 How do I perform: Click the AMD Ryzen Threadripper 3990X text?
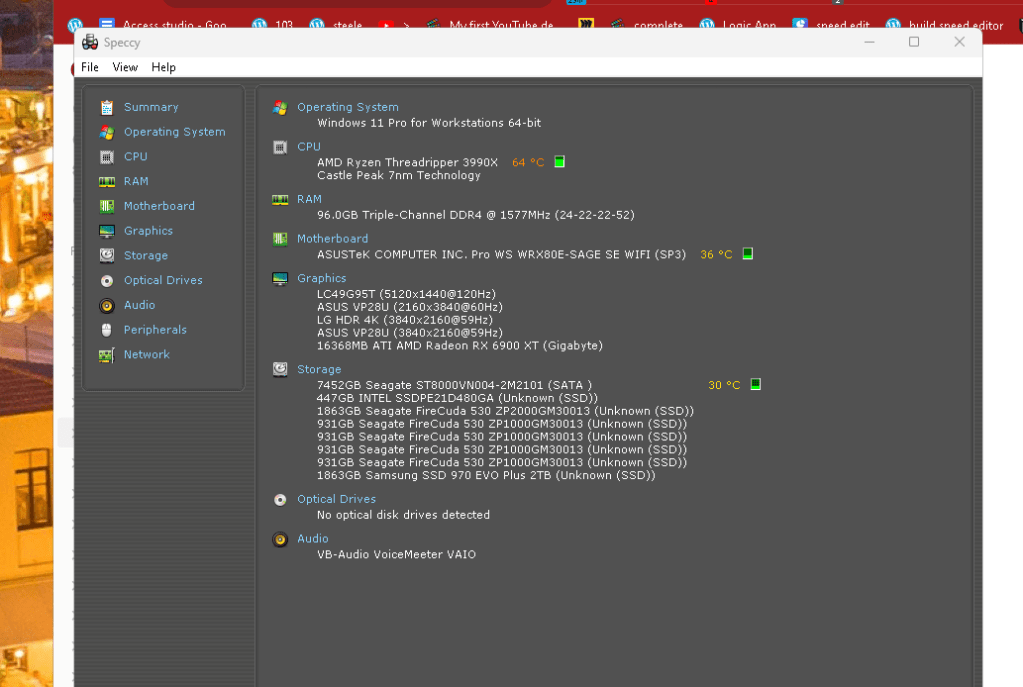tap(407, 162)
